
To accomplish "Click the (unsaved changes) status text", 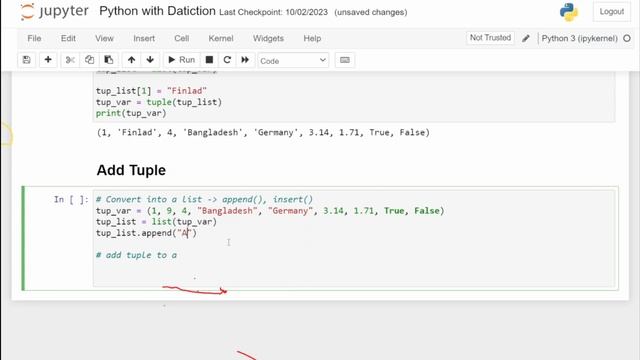I will coord(371,12).
